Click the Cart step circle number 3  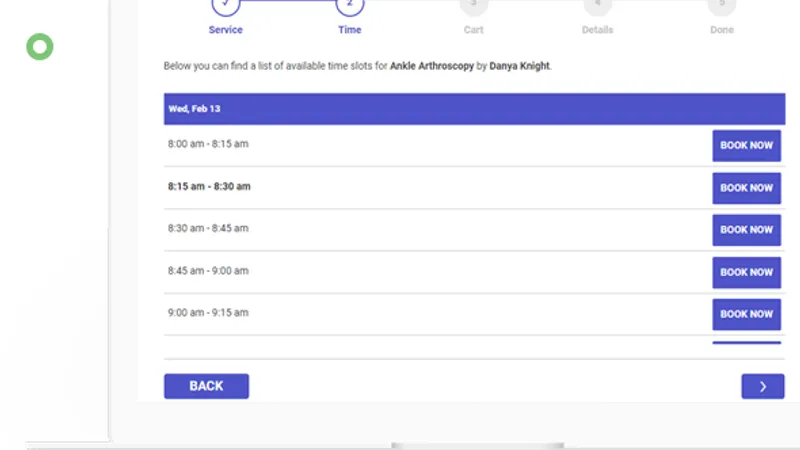point(473,4)
